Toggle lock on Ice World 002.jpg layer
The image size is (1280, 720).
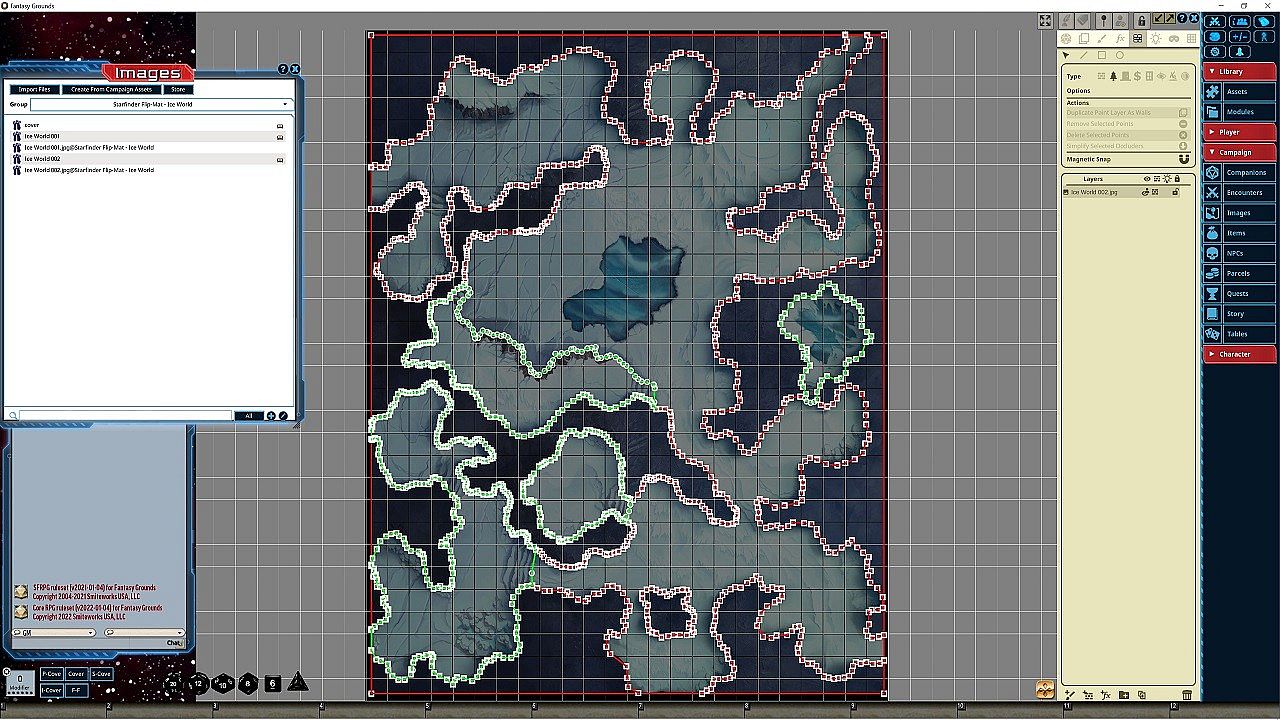click(1176, 192)
